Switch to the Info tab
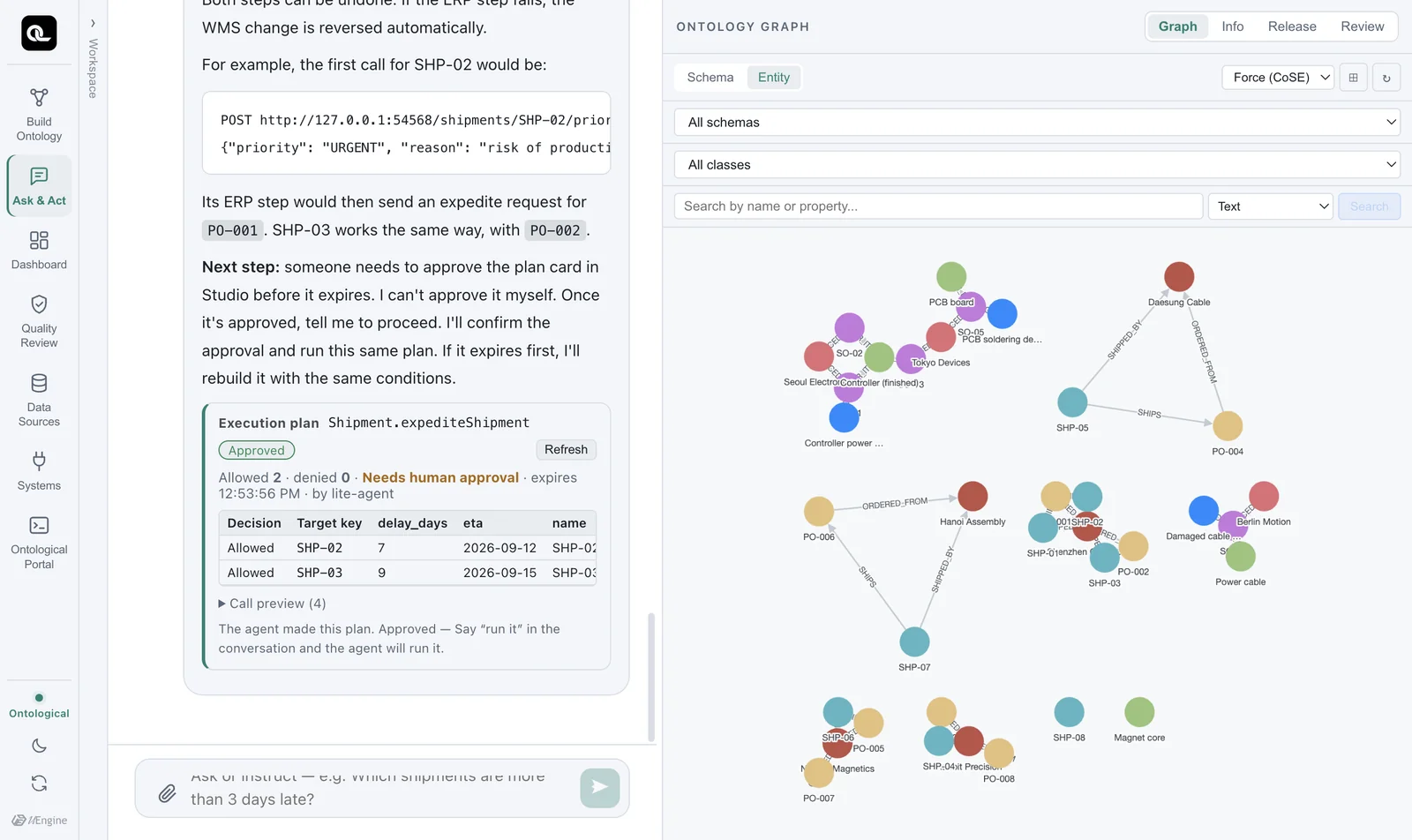This screenshot has height=840, width=1412. (1233, 26)
